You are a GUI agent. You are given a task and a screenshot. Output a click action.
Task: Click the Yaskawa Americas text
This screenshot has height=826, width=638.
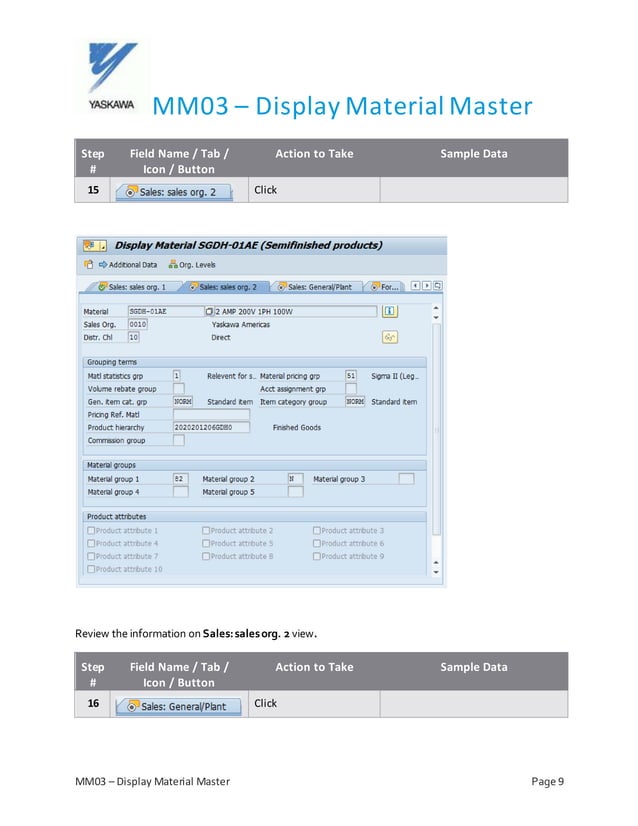241,324
